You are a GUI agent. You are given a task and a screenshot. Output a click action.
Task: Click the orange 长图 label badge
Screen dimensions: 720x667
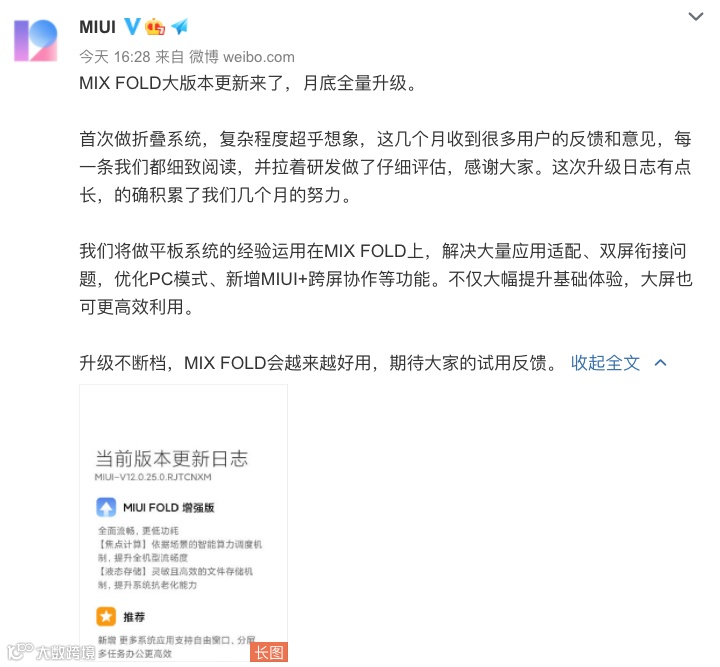pos(269,652)
